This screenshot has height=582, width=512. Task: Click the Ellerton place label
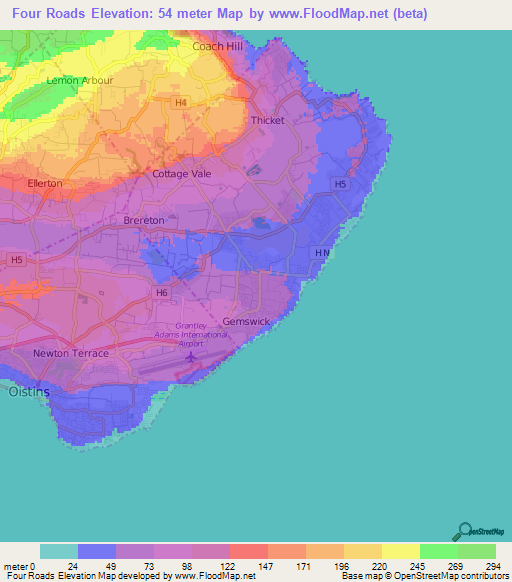point(45,183)
